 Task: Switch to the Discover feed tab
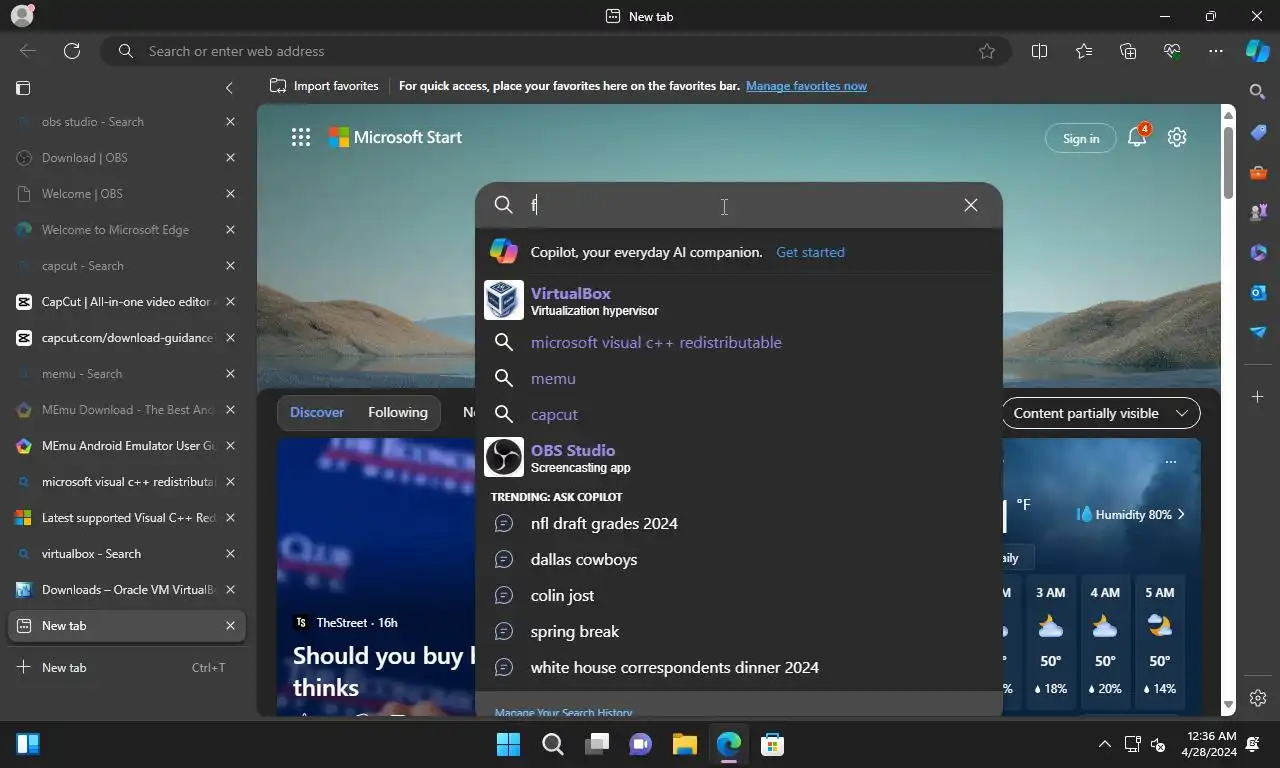tap(317, 412)
